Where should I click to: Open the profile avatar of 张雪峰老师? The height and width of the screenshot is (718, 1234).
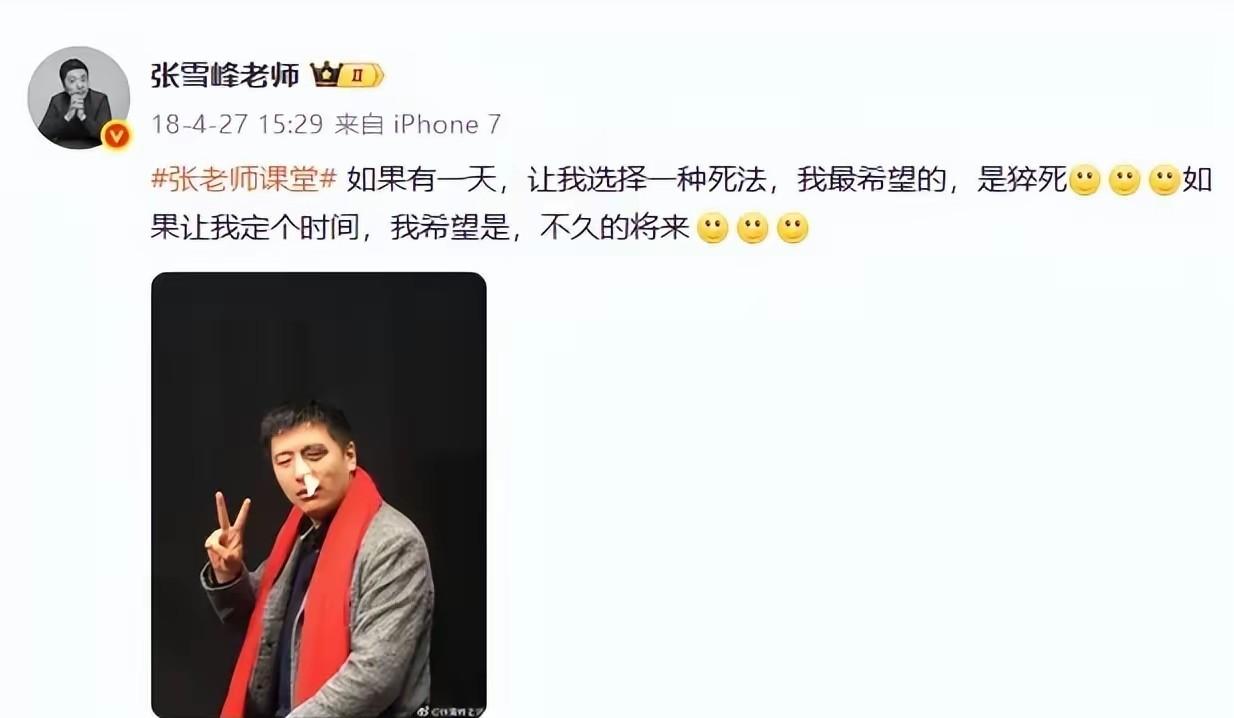pyautogui.click(x=78, y=98)
